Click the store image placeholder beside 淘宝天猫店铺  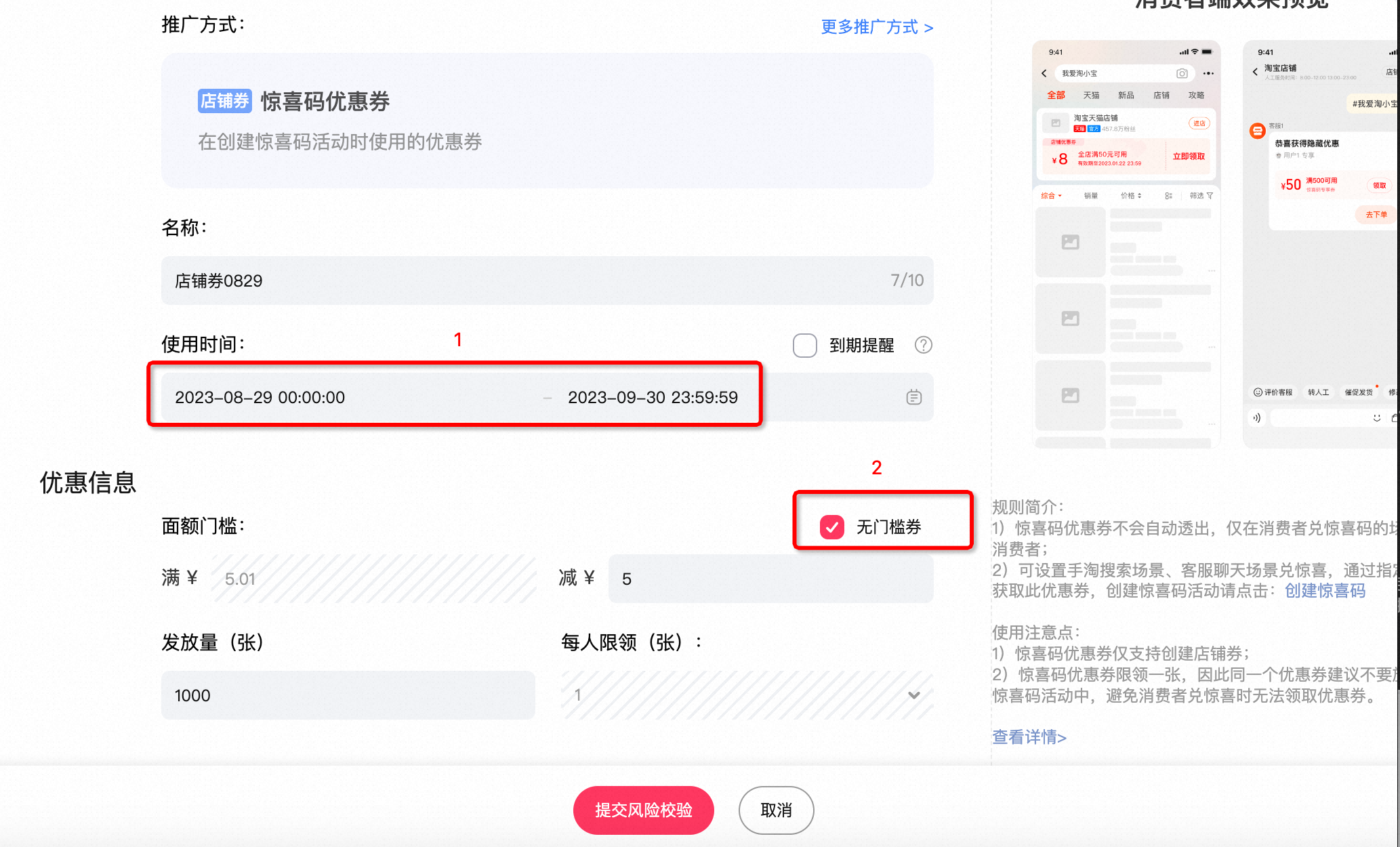[1055, 123]
